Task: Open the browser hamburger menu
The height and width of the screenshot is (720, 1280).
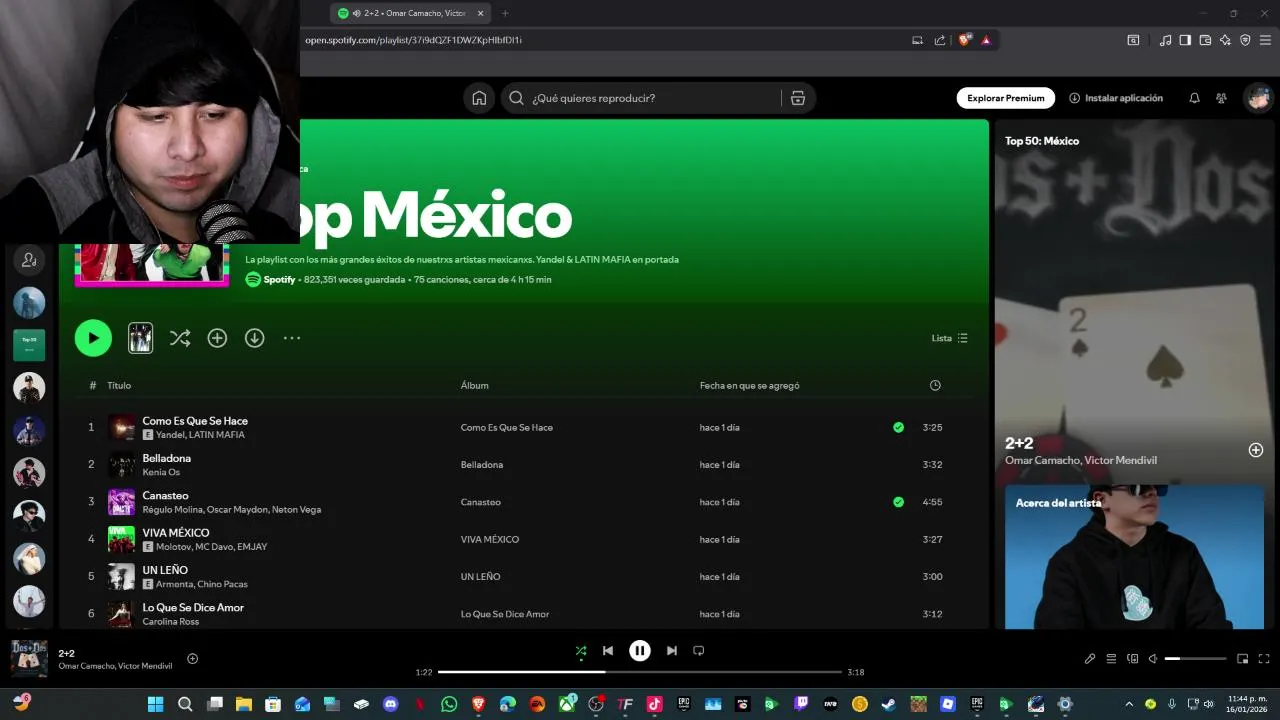Action: tap(1265, 40)
